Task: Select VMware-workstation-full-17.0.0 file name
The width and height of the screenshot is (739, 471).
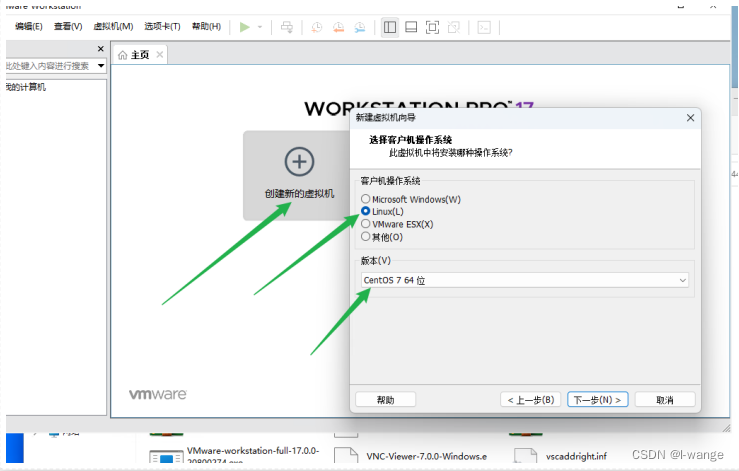Action: pyautogui.click(x=253, y=455)
